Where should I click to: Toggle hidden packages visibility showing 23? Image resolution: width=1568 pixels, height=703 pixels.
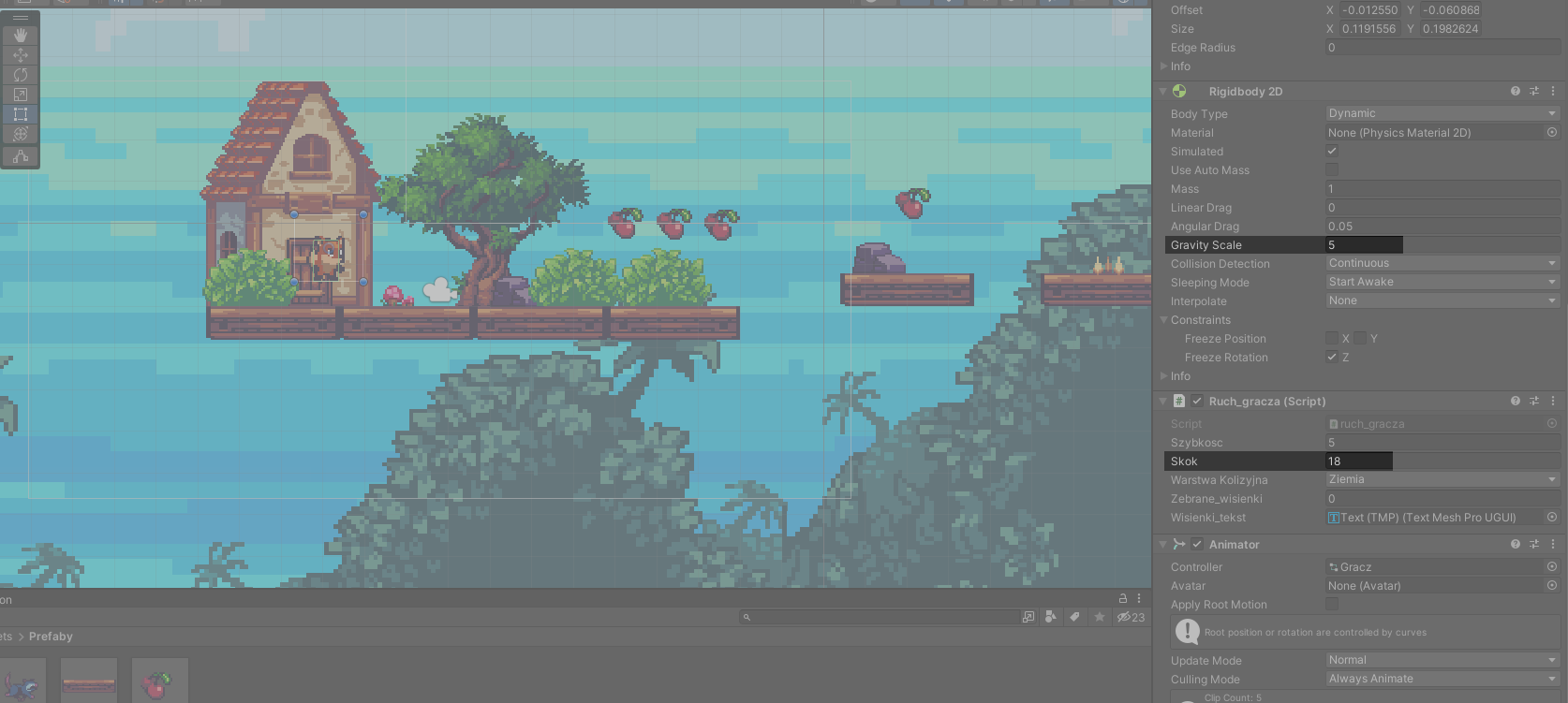1131,617
